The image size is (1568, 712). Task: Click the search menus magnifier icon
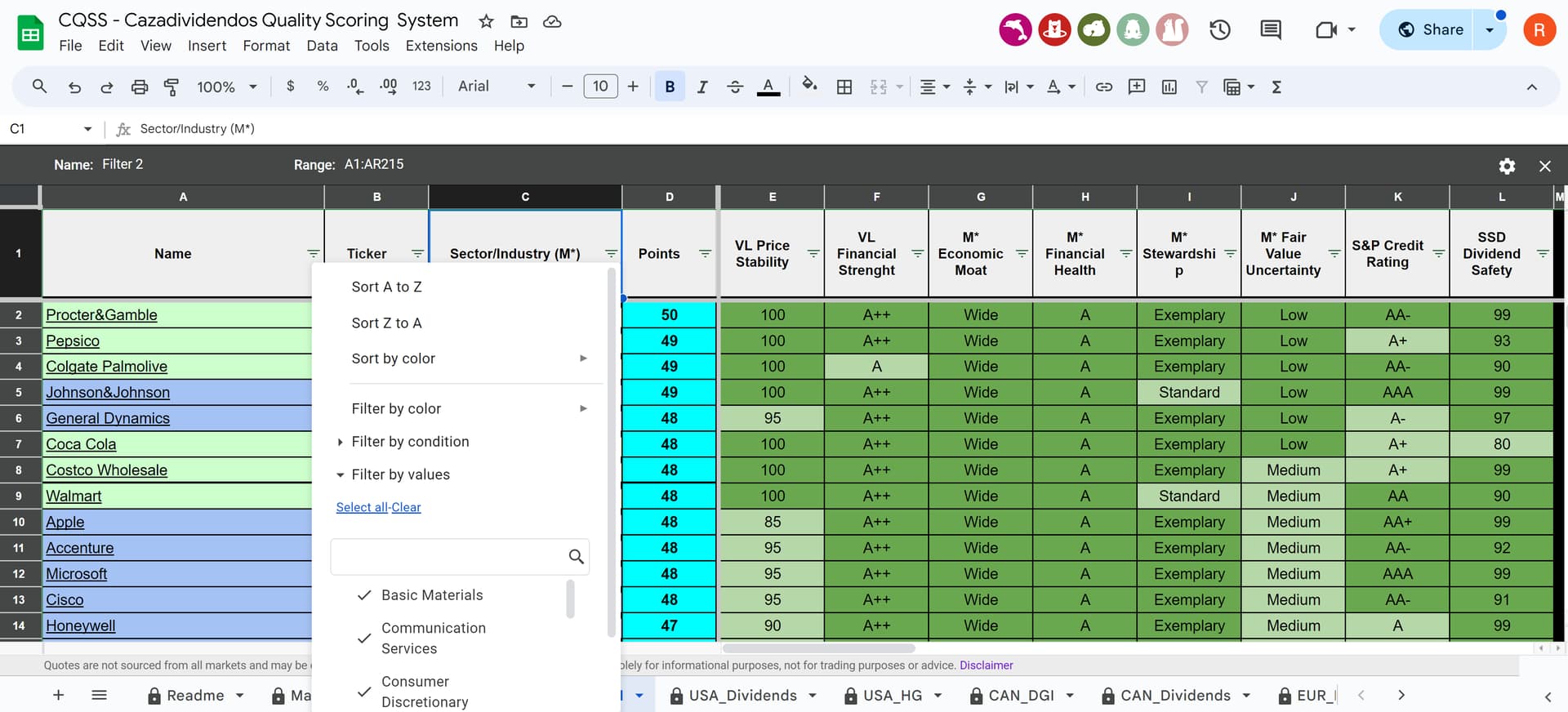tap(39, 87)
